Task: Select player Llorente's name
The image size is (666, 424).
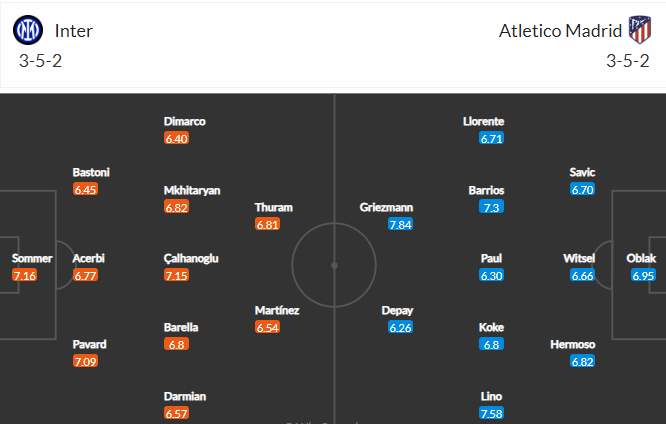Action: click(x=483, y=122)
